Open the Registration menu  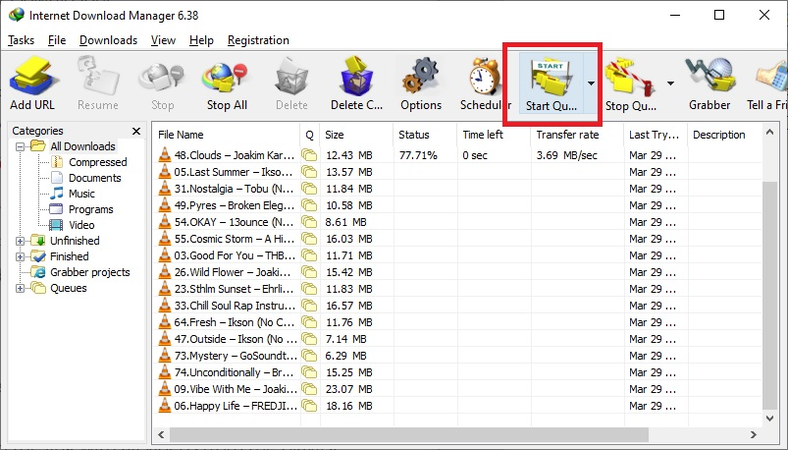point(258,40)
